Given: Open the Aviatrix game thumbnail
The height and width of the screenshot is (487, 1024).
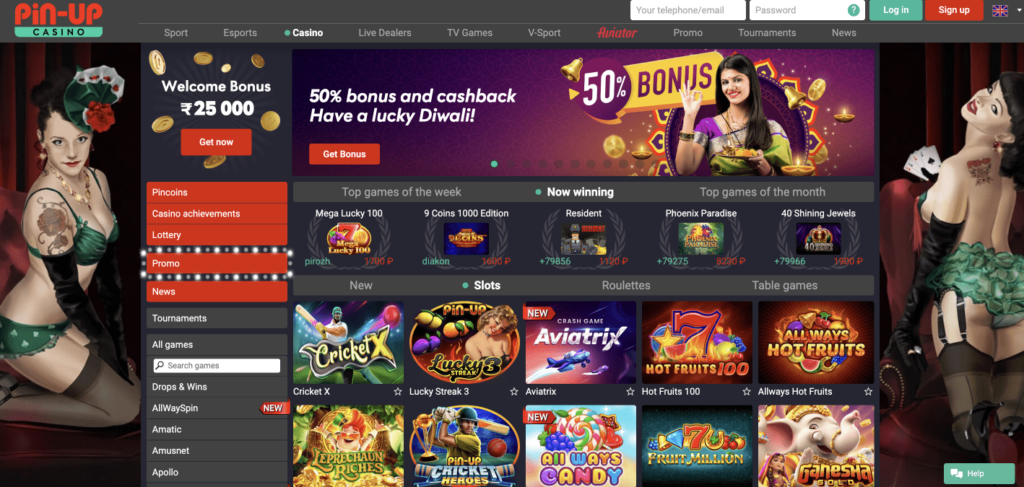Looking at the screenshot, I should (x=581, y=342).
